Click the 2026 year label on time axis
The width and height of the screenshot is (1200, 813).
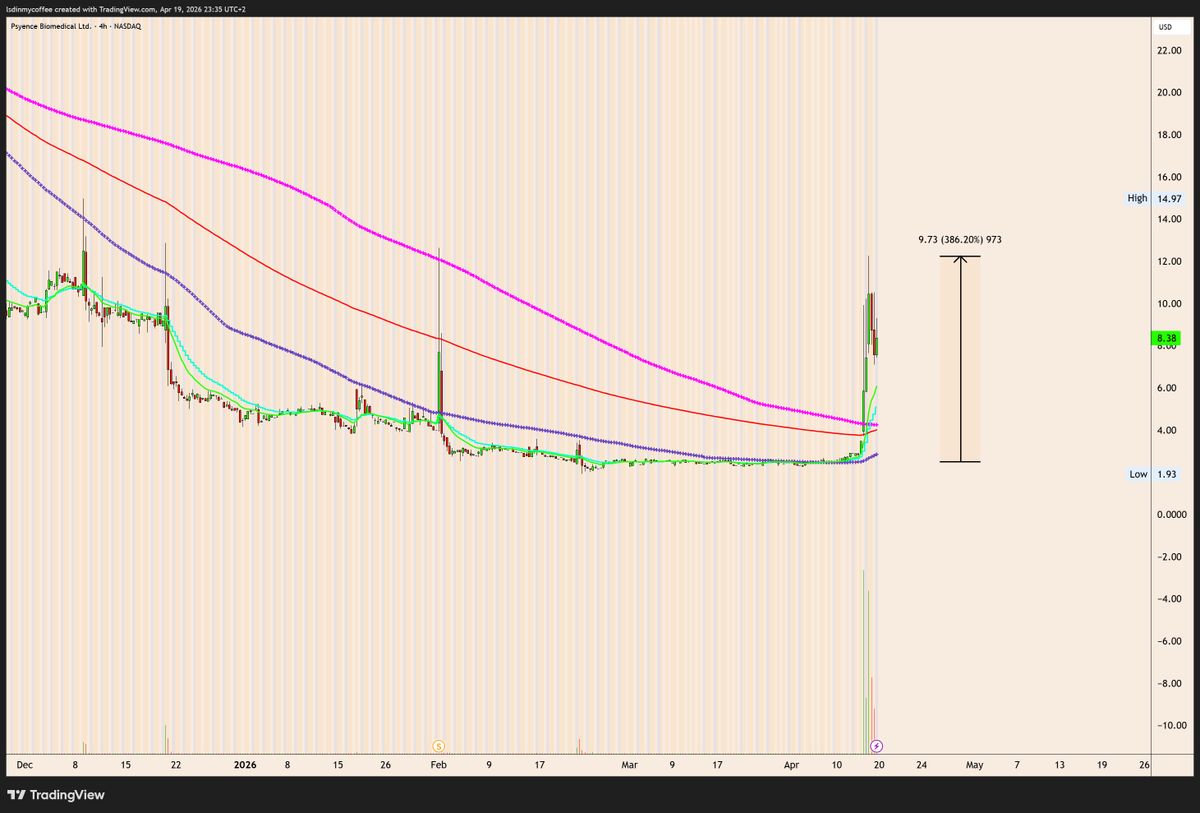245,765
